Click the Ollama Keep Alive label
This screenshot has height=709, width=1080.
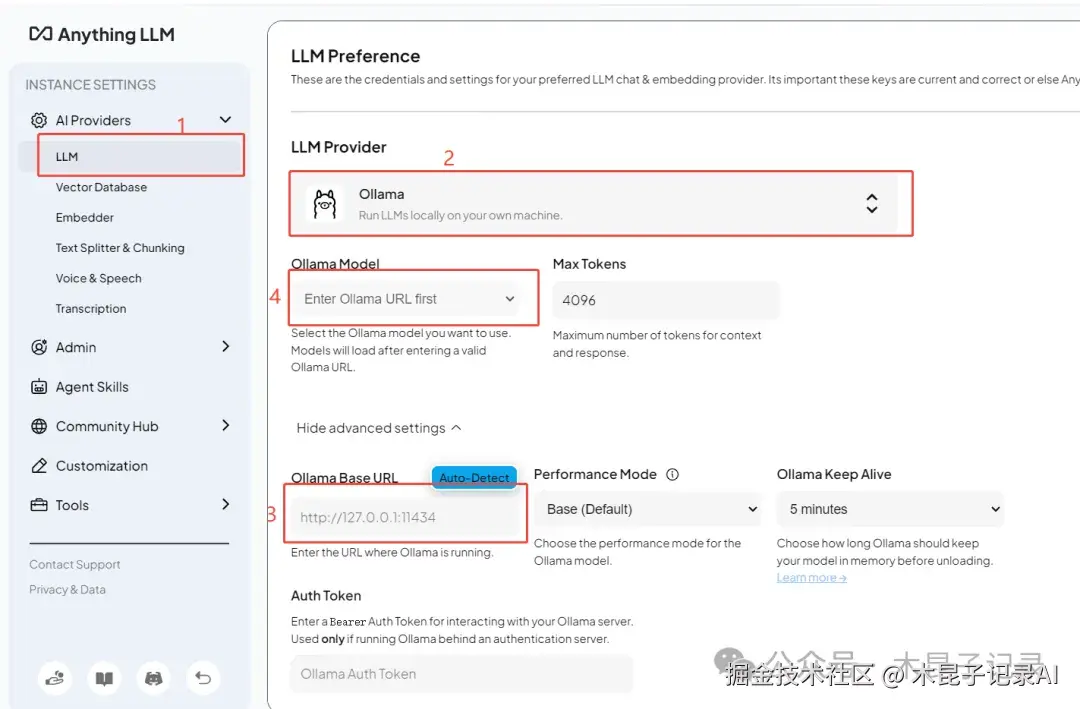coord(834,474)
